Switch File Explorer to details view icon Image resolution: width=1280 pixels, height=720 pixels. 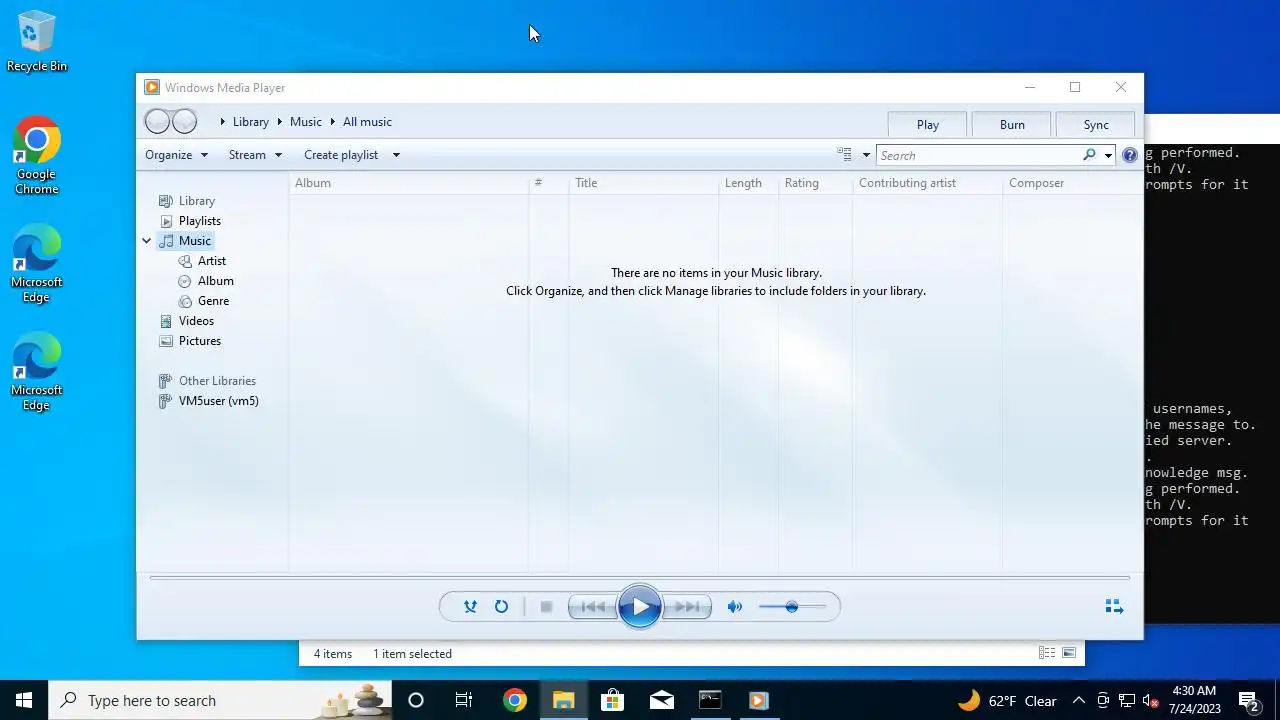1047,653
